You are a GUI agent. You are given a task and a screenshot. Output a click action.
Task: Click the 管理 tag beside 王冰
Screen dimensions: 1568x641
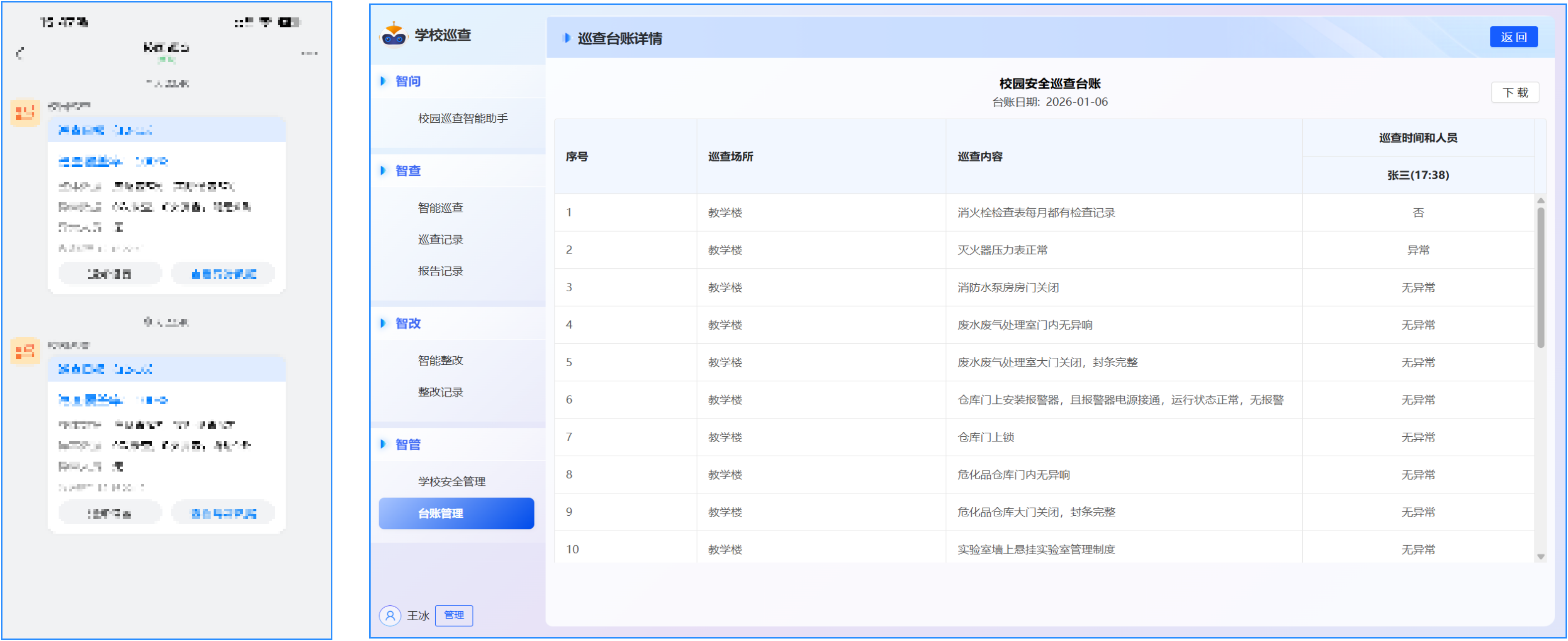tap(454, 615)
